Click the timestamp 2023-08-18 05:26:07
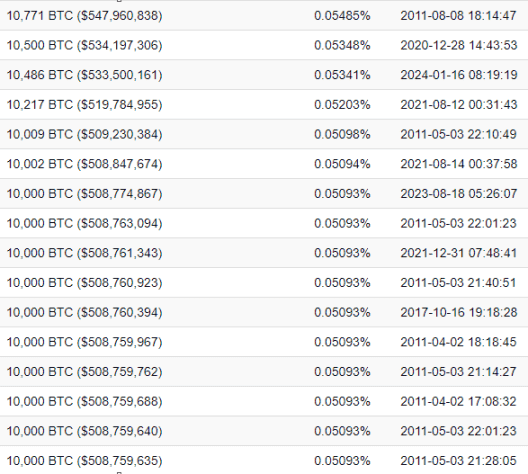Image resolution: width=528 pixels, height=474 pixels. coord(459,194)
